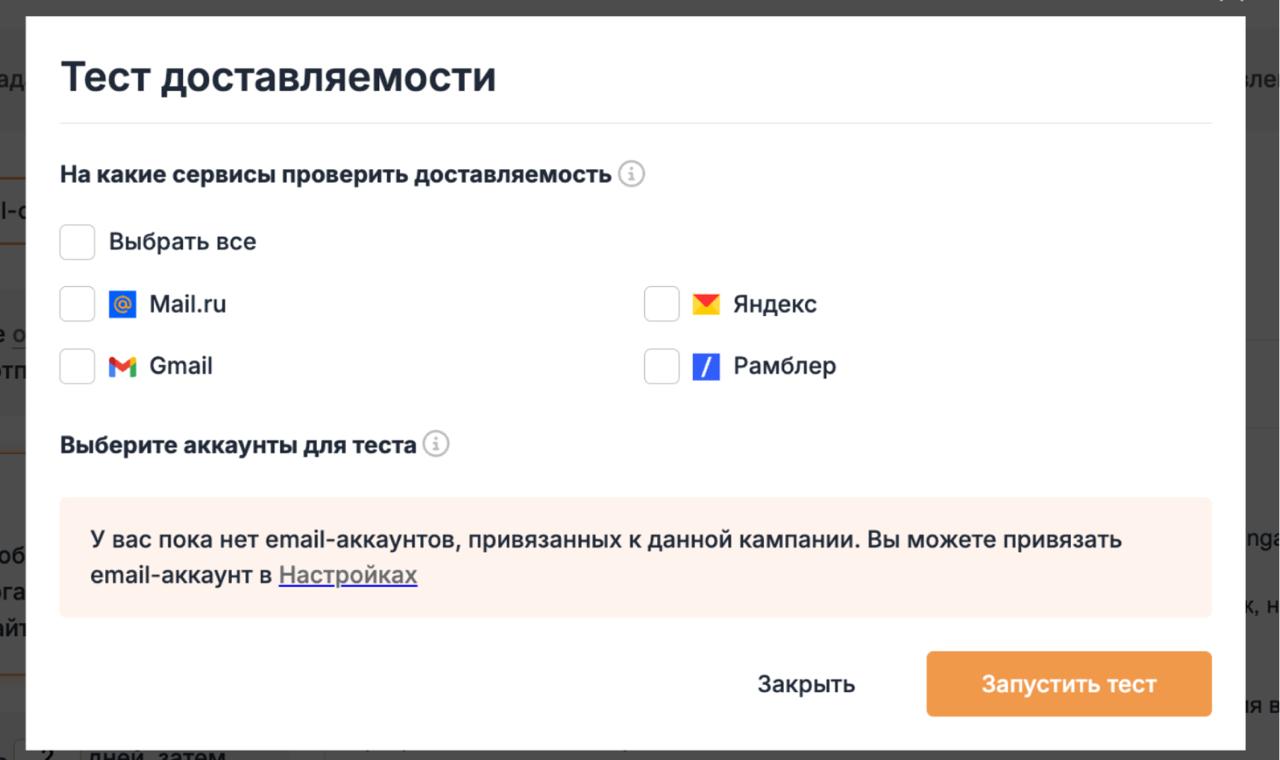The width and height of the screenshot is (1280, 760).
Task: Click the Рамблер slash logo icon
Action: [x=706, y=366]
